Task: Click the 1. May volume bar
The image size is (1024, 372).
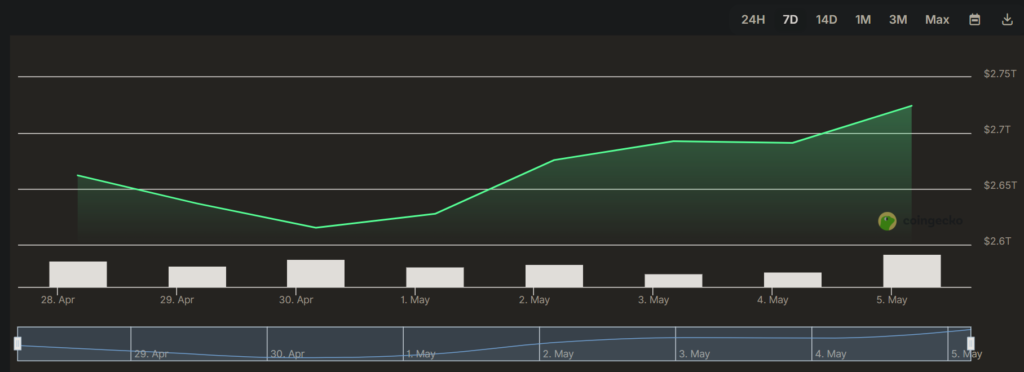Action: [x=435, y=277]
